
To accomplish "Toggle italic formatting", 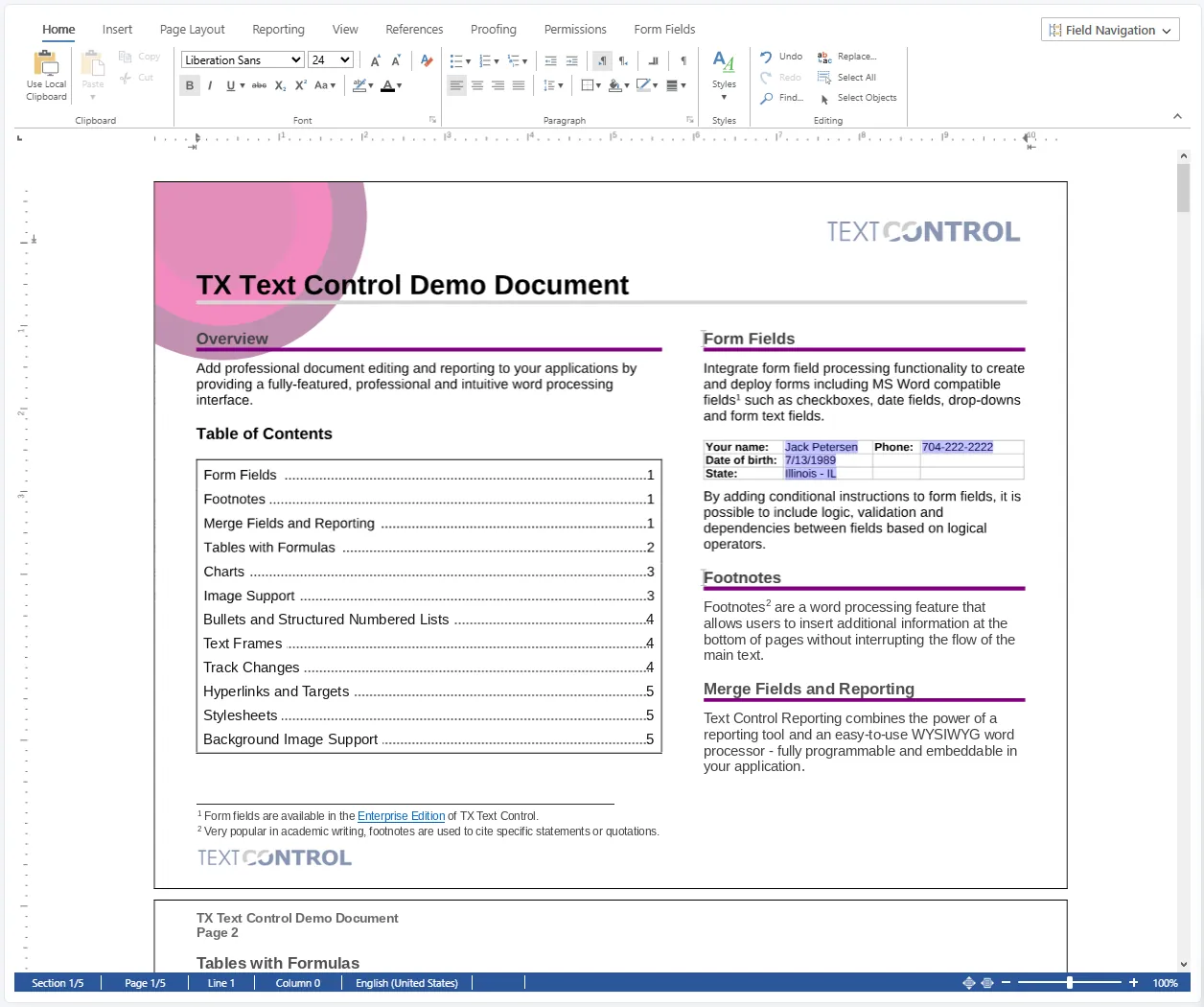I will [x=210, y=85].
